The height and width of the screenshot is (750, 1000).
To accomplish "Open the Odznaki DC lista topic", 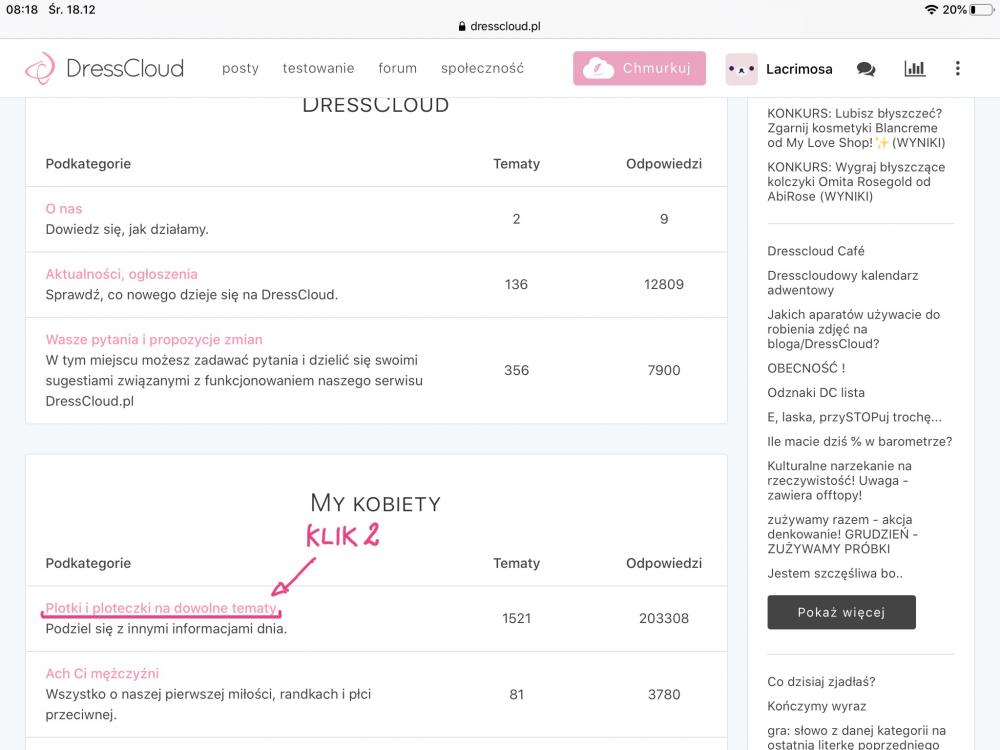I will point(816,393).
